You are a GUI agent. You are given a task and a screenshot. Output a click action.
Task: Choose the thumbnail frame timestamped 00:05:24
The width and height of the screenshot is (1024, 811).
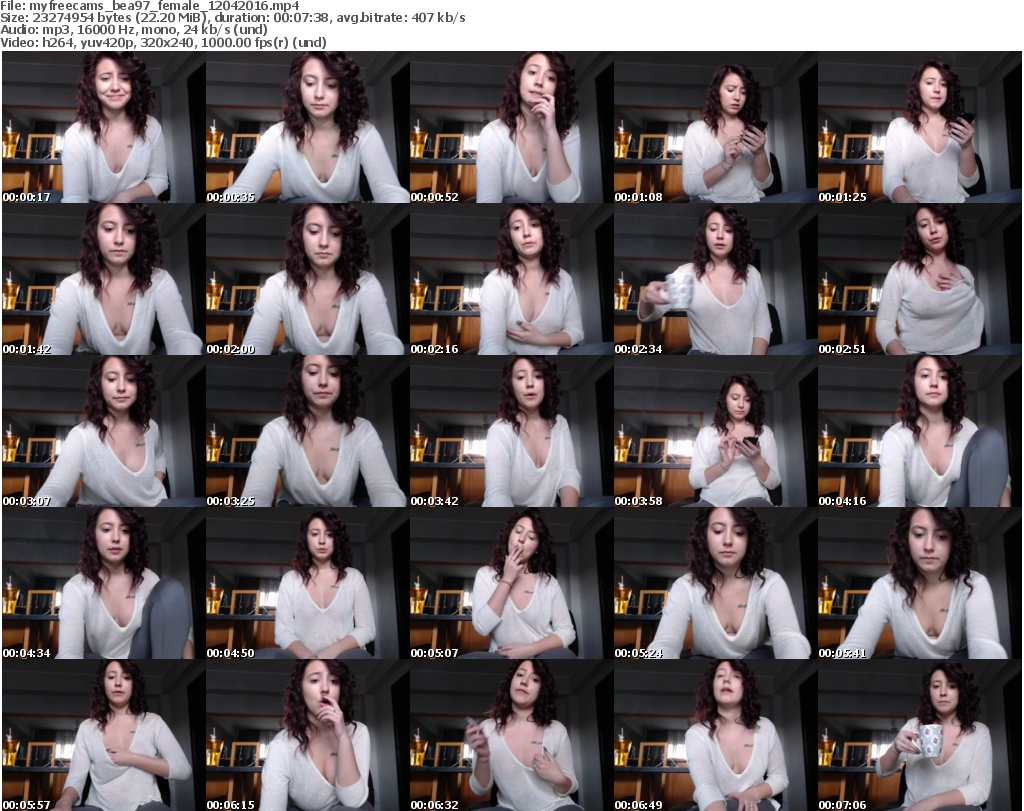coord(716,583)
